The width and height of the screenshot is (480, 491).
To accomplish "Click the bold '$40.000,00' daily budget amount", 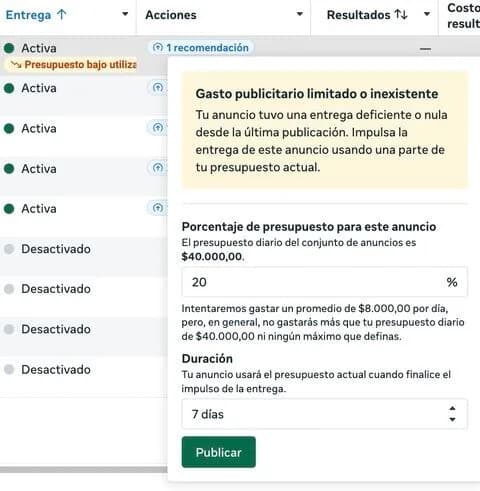I will click(212, 256).
